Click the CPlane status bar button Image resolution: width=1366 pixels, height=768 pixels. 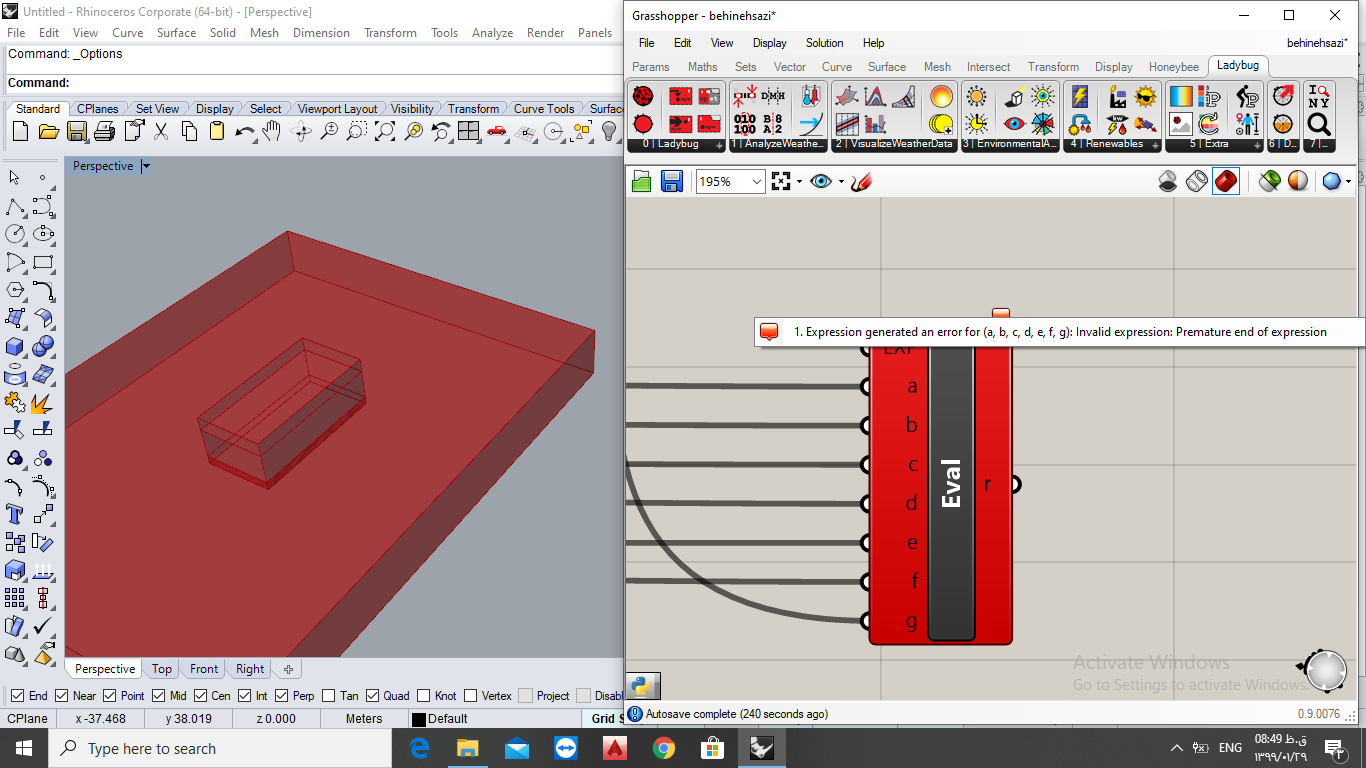coord(27,719)
